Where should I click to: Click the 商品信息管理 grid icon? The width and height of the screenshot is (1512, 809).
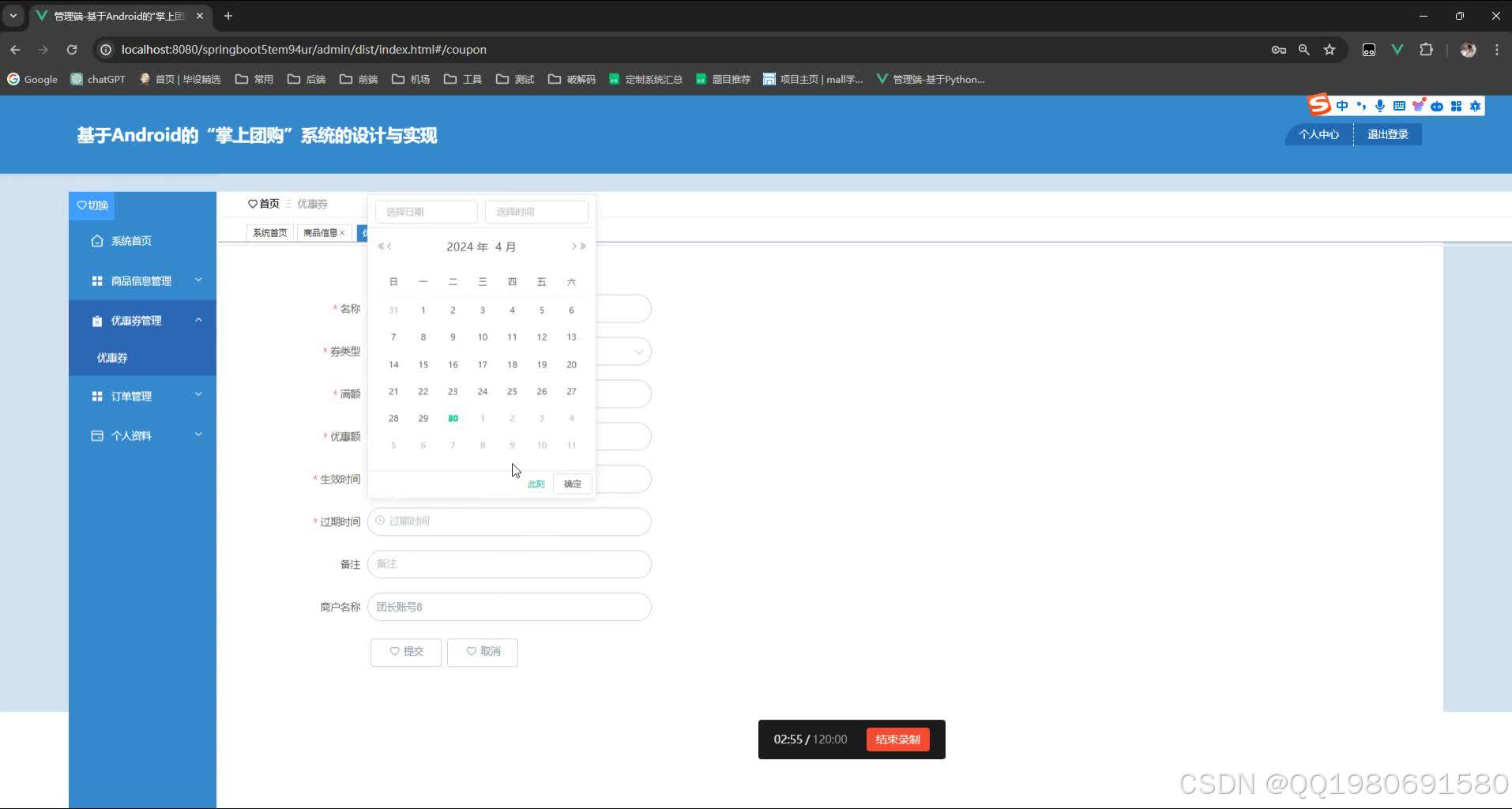coord(97,281)
